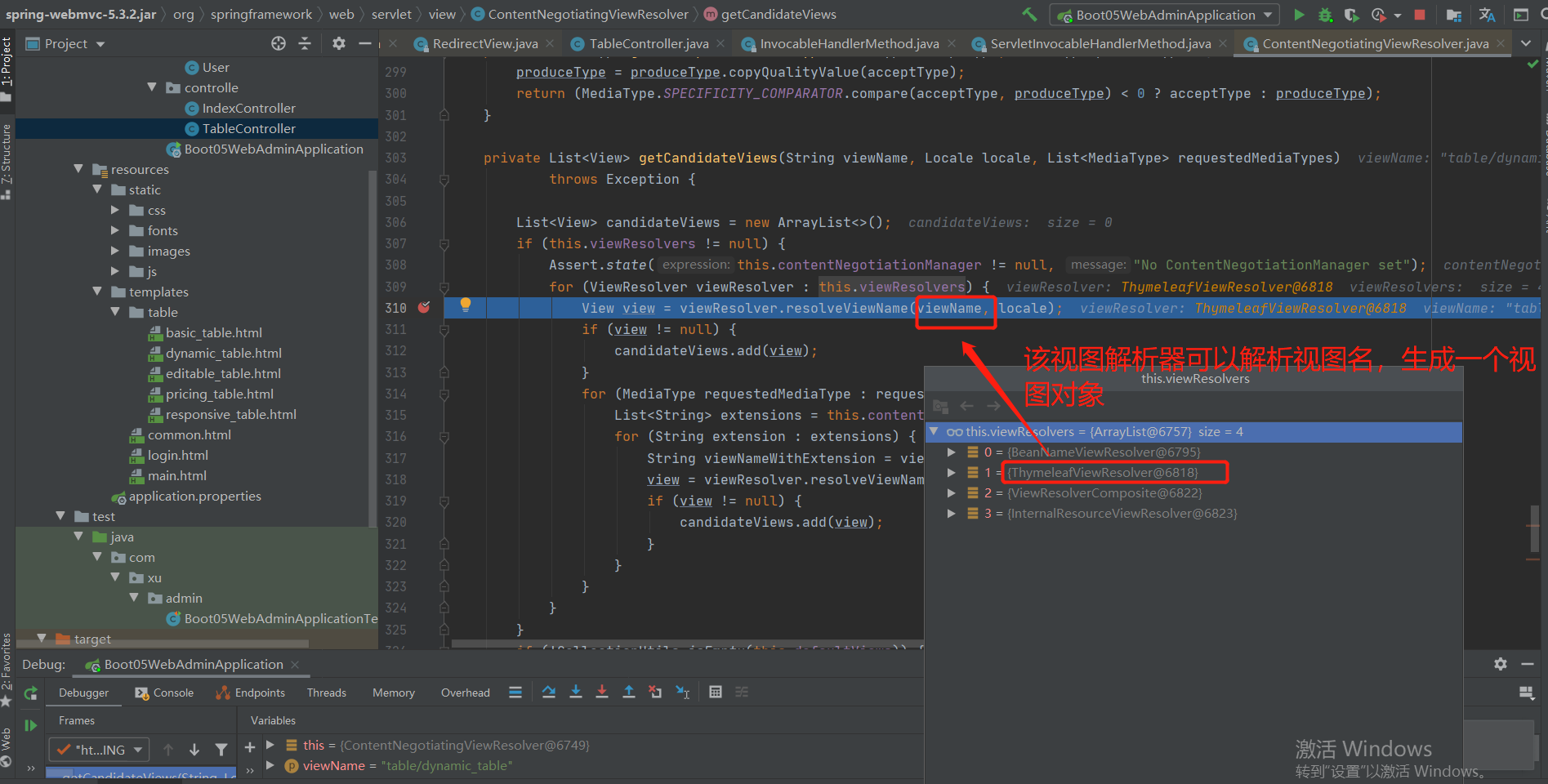Open the Threads tab in Debug panel
Viewport: 1548px width, 784px height.
coord(327,693)
